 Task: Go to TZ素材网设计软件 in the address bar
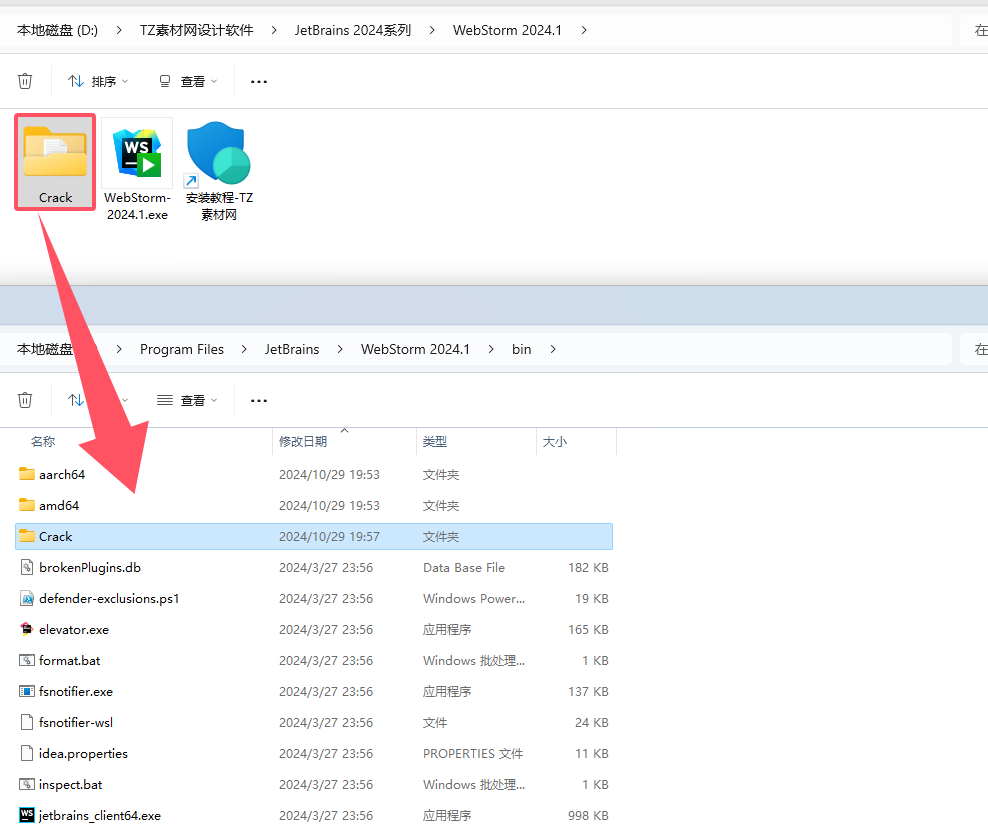[x=197, y=30]
